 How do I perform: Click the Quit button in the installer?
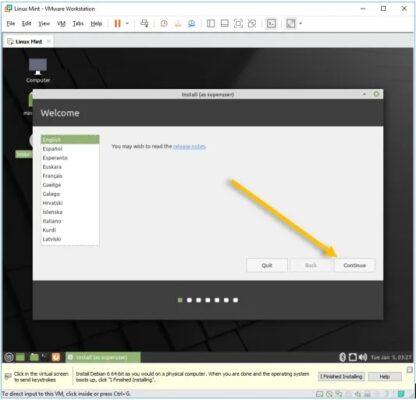(267, 265)
